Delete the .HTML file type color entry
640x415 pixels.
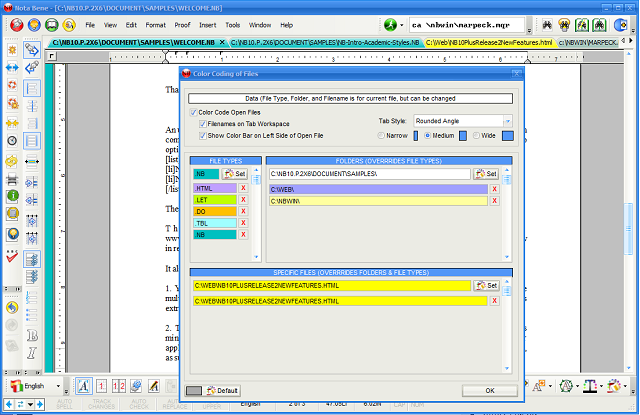(x=242, y=187)
